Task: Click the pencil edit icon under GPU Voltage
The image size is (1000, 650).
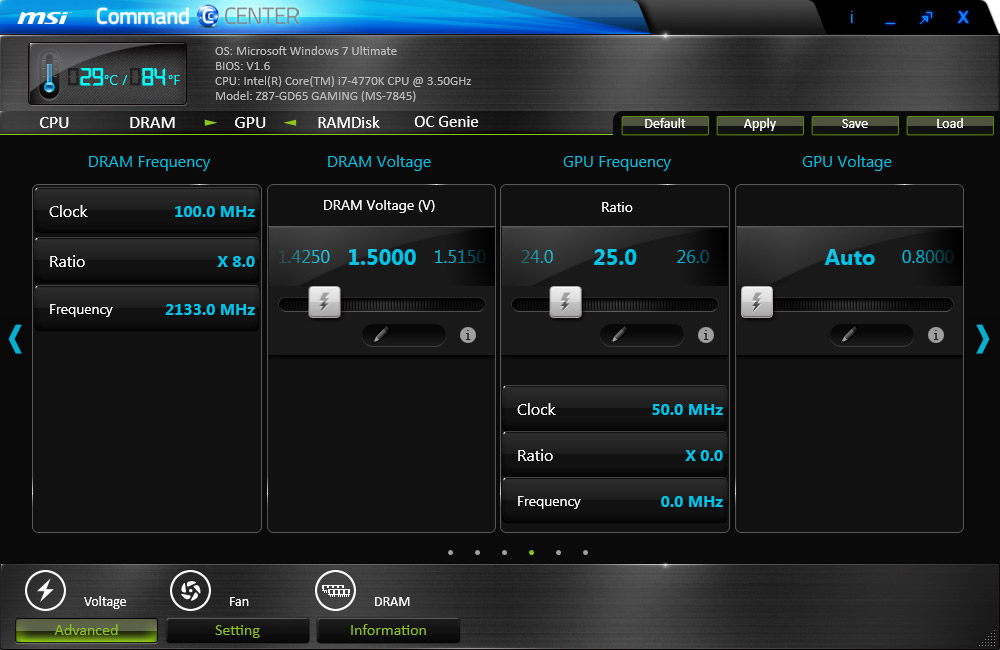Action: point(849,335)
